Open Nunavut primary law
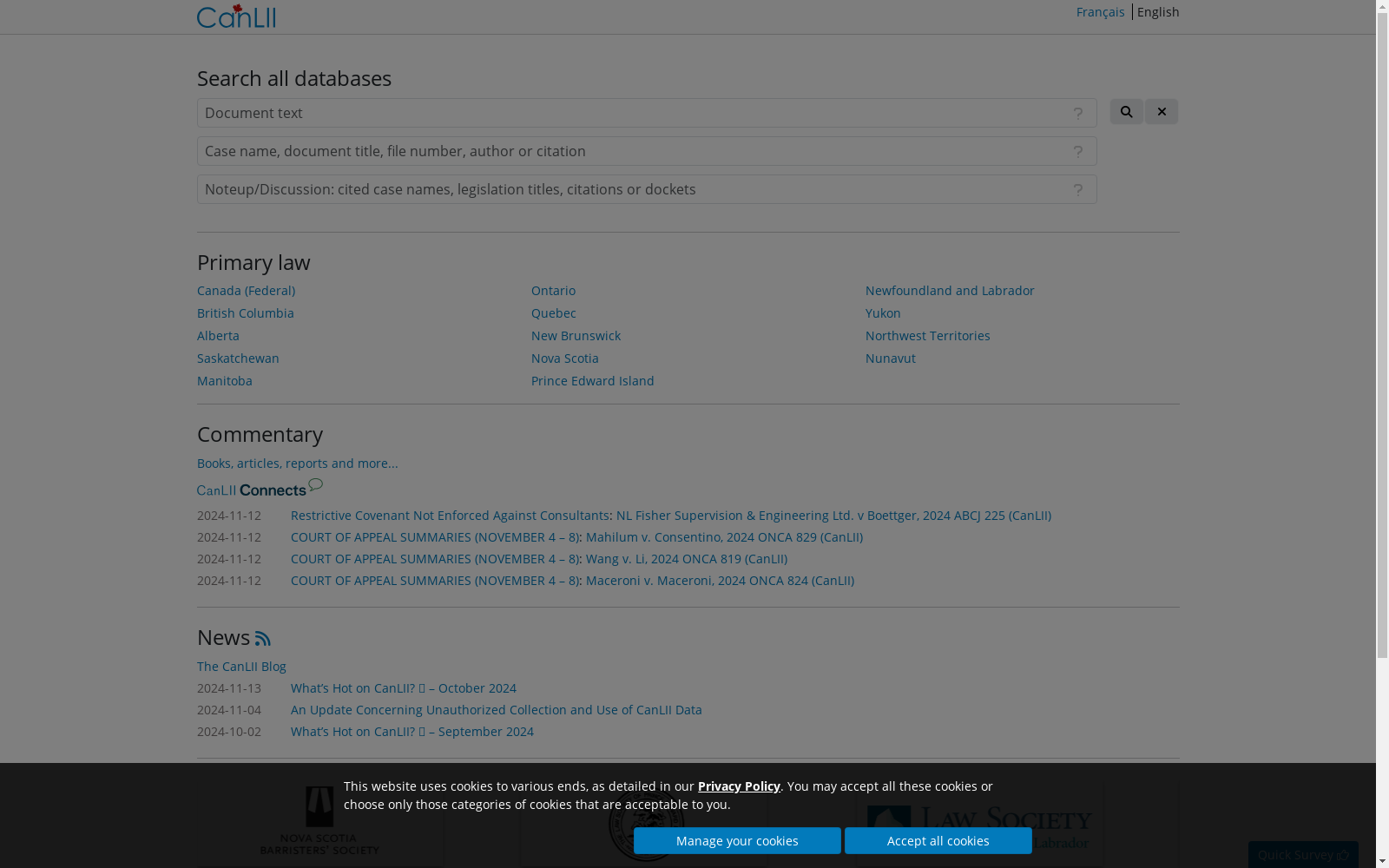This screenshot has height=868, width=1389. click(891, 358)
